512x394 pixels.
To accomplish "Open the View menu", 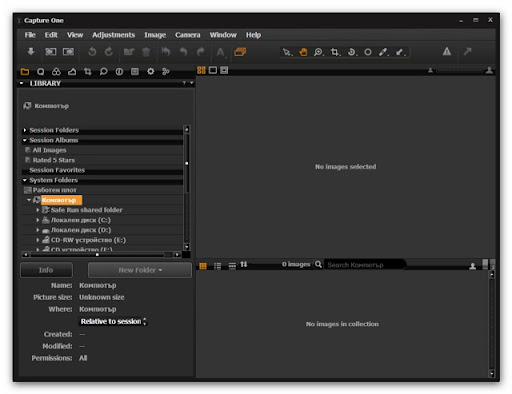I will pyautogui.click(x=75, y=35).
